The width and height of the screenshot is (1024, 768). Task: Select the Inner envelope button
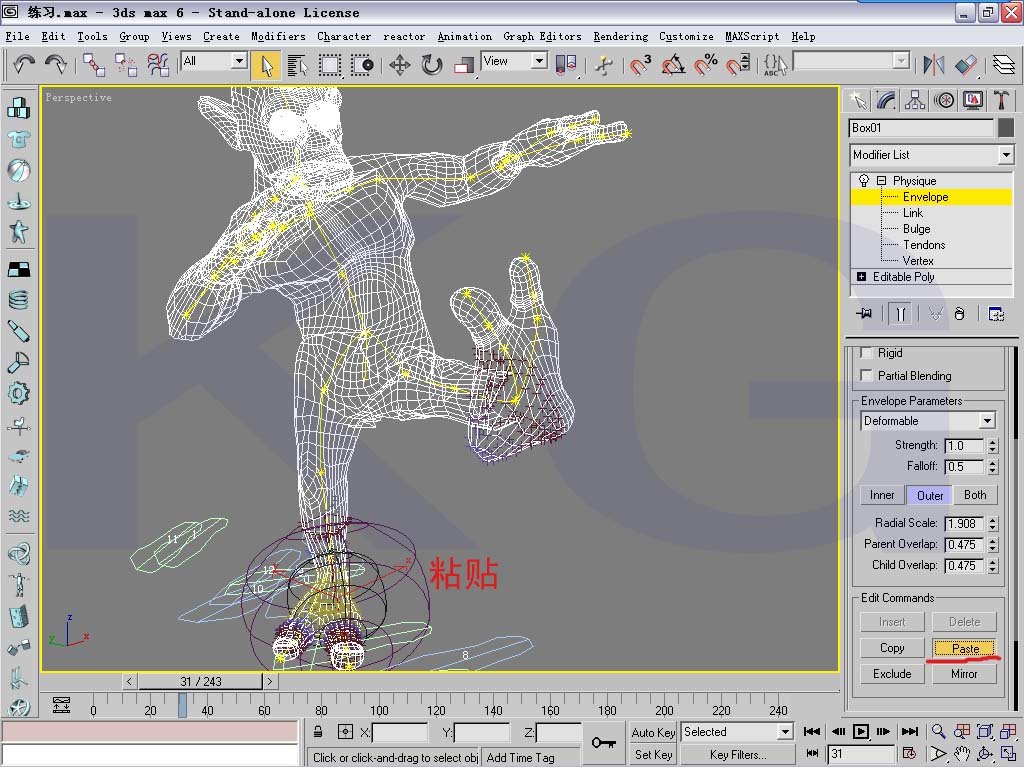[x=882, y=495]
